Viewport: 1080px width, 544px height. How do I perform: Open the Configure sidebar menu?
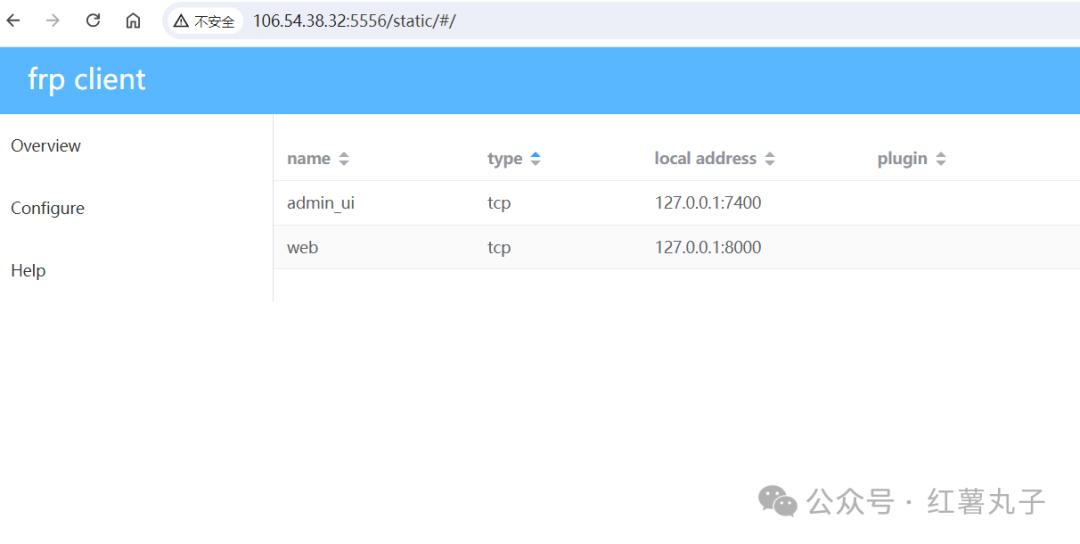[48, 208]
